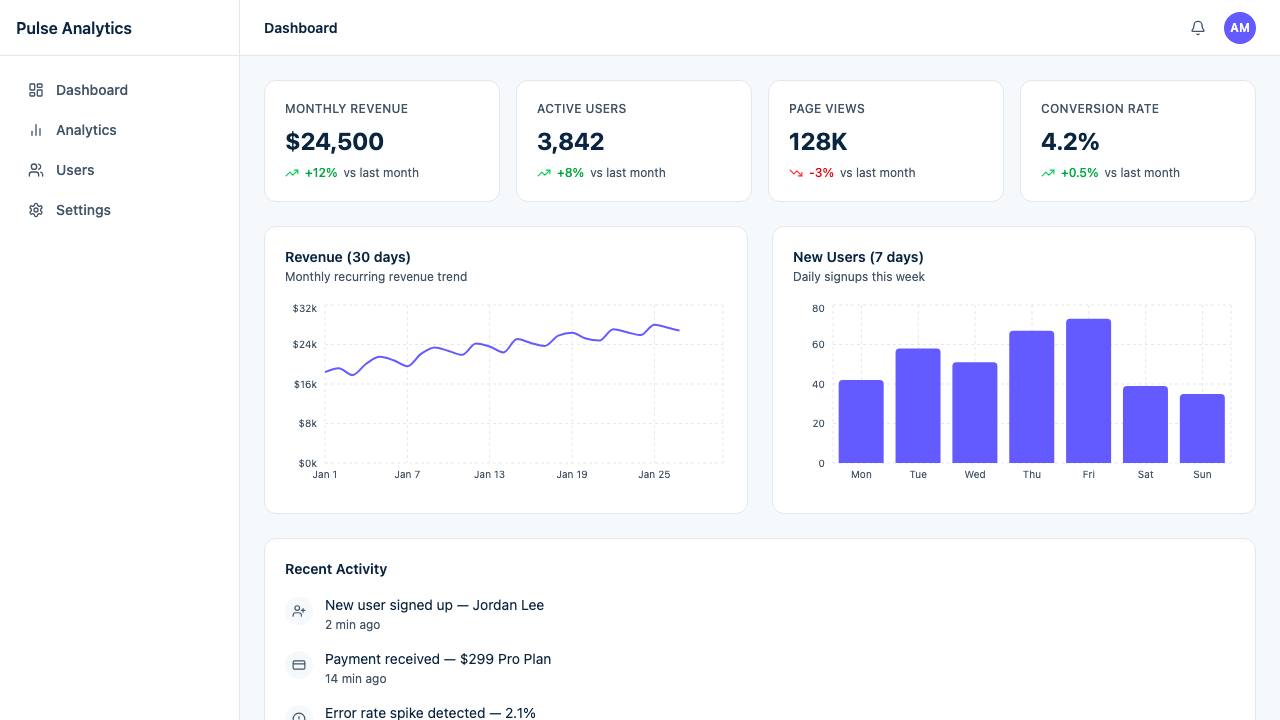Viewport: 1280px width, 720px height.
Task: Click the +12% change label
Action: click(x=321, y=173)
